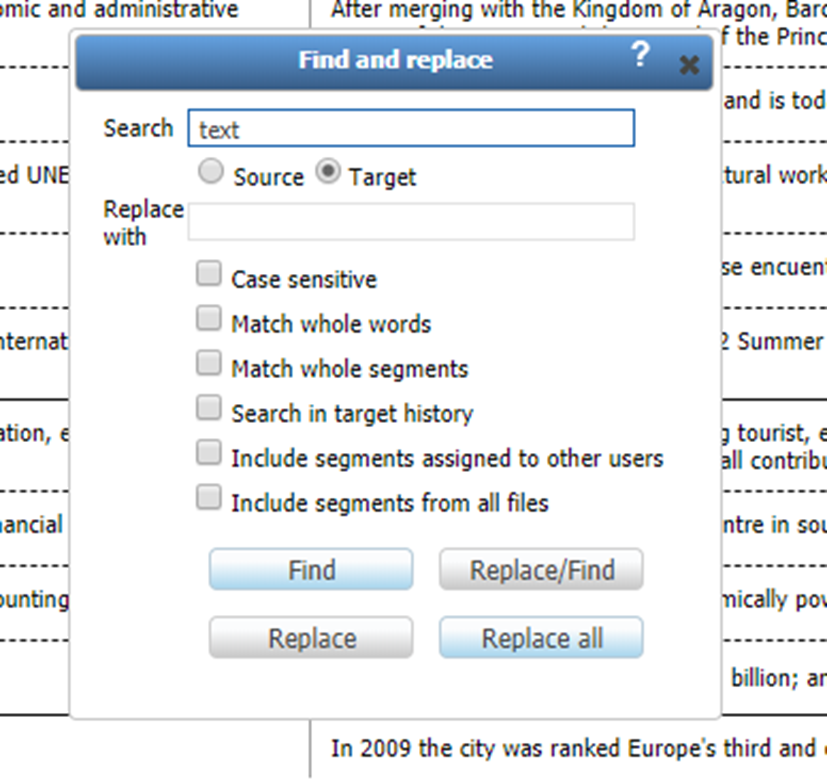The image size is (827, 780).
Task: Click the Find button
Action: [310, 569]
